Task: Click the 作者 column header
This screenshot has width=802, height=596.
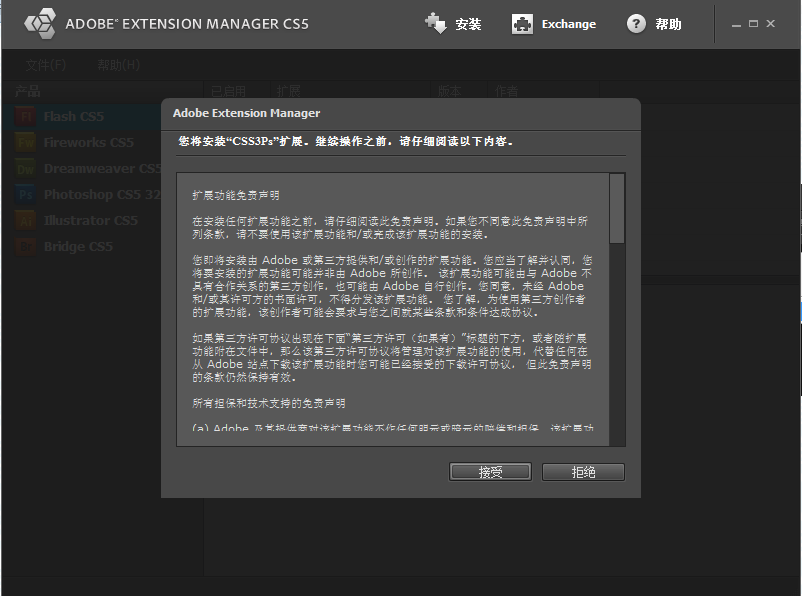Action: click(x=507, y=91)
